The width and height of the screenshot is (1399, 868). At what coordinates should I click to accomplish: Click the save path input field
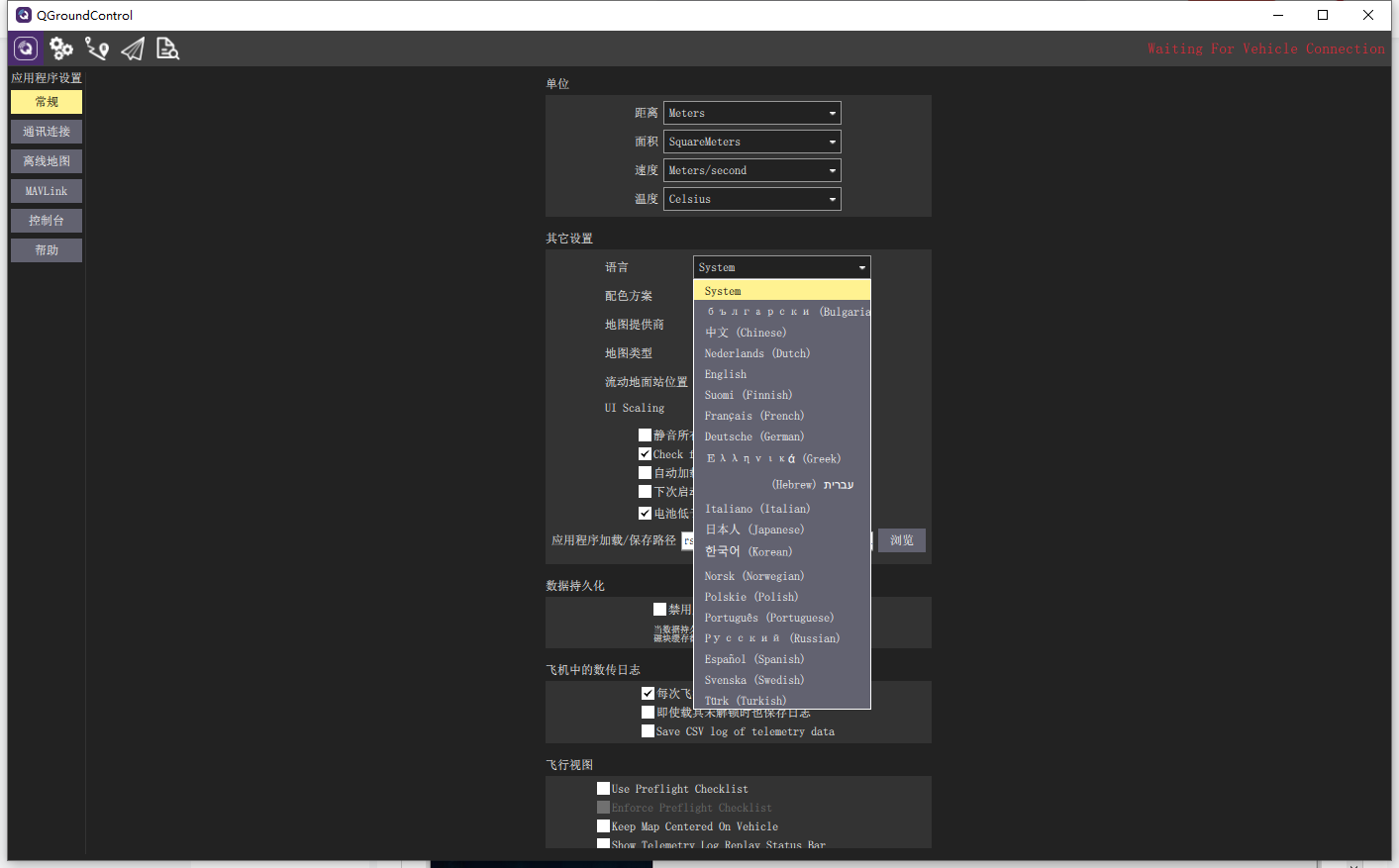coord(688,540)
